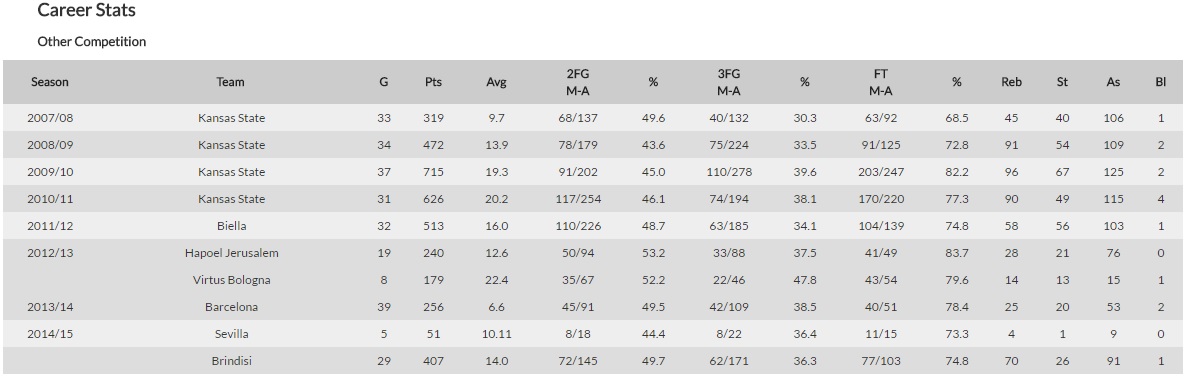This screenshot has height=376, width=1188.
Task: Open Kansas State team in 2007/08 row
Action: [x=231, y=118]
